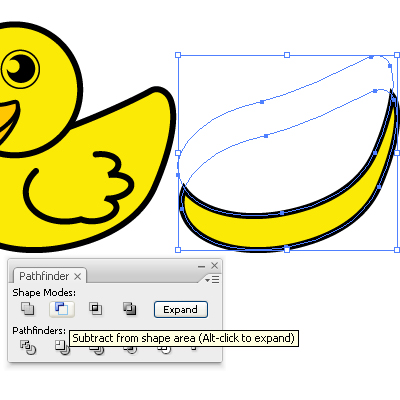Close the Pathfinder panel window
The width and height of the screenshot is (400, 400).
coord(214,265)
